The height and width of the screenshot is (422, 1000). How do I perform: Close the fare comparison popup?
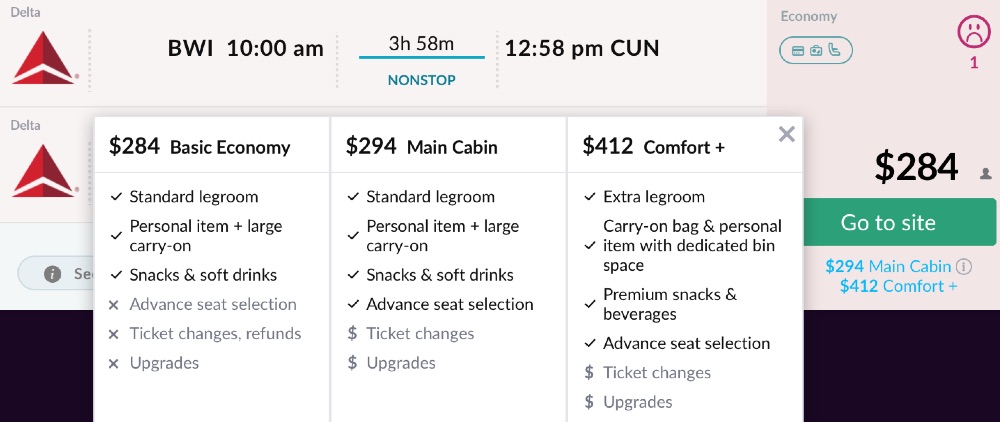click(787, 134)
